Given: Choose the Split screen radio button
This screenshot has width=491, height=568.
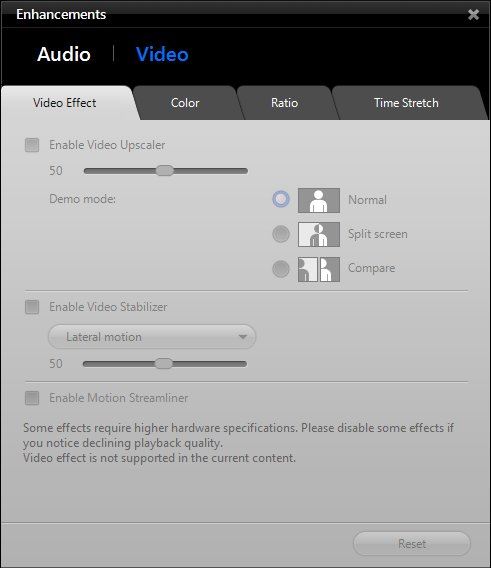Looking at the screenshot, I should click(x=281, y=234).
